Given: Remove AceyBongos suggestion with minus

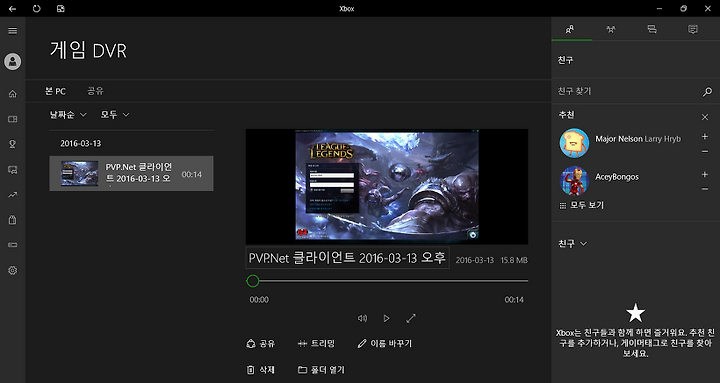Looking at the screenshot, I should click(x=705, y=189).
